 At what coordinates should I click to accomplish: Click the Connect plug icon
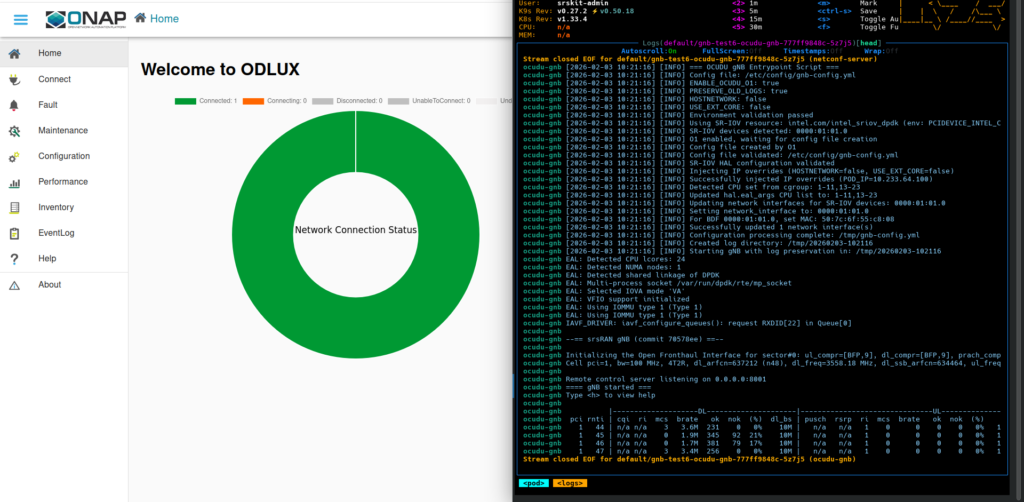point(14,79)
